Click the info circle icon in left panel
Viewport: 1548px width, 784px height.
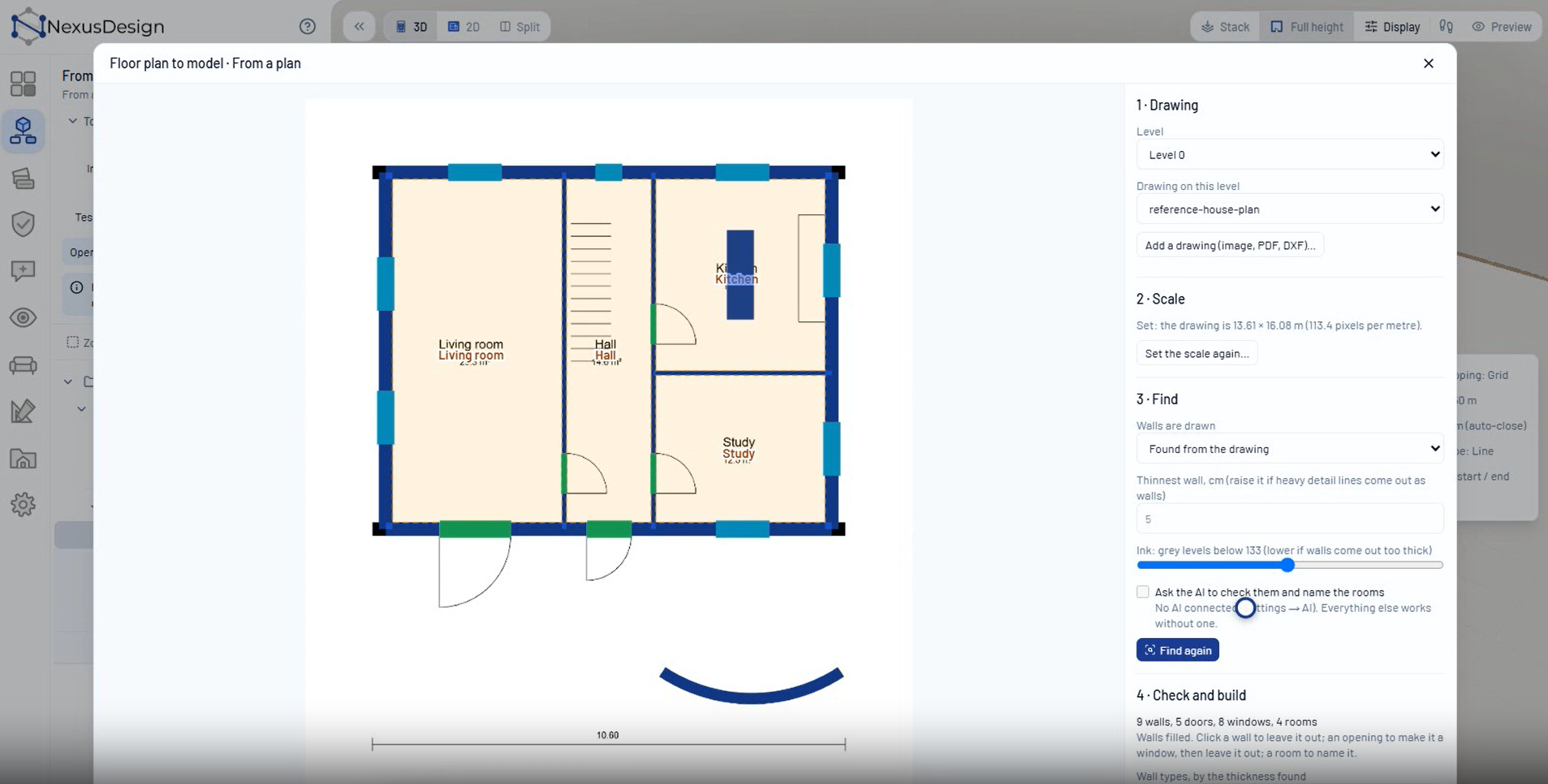(76, 287)
